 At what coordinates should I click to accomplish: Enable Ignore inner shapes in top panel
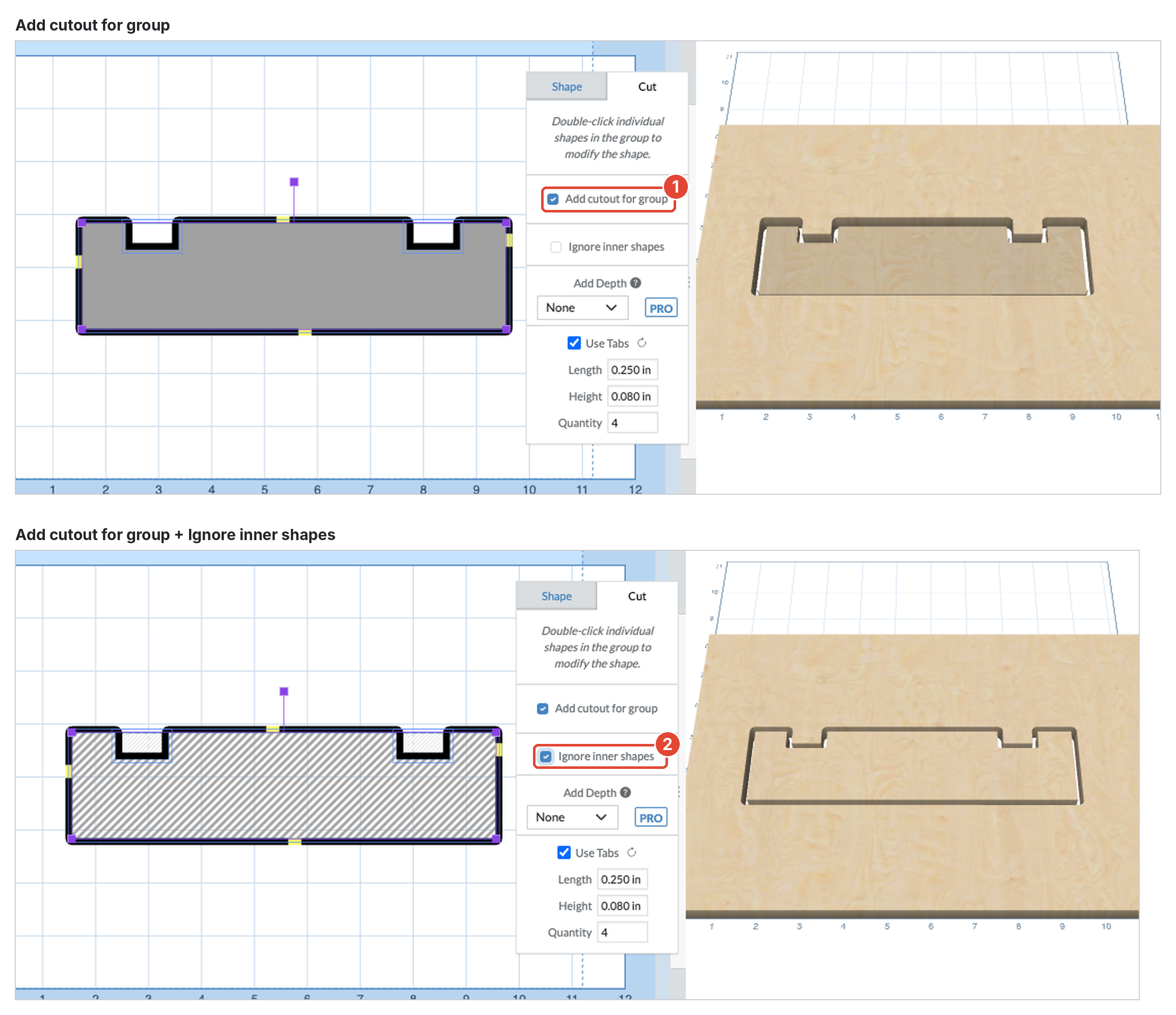pyautogui.click(x=556, y=247)
